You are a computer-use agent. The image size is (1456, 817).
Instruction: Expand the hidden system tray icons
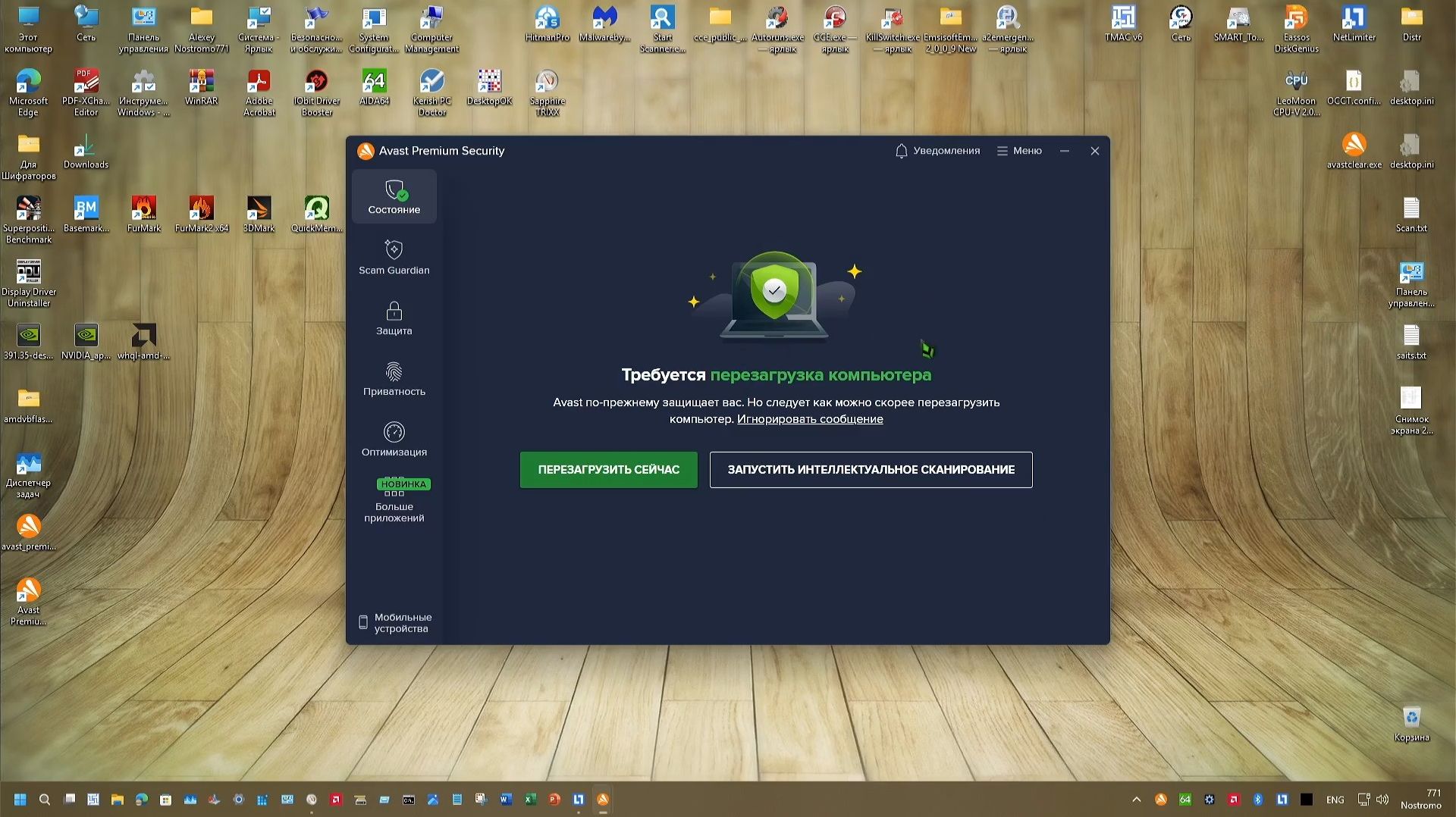pyautogui.click(x=1136, y=800)
